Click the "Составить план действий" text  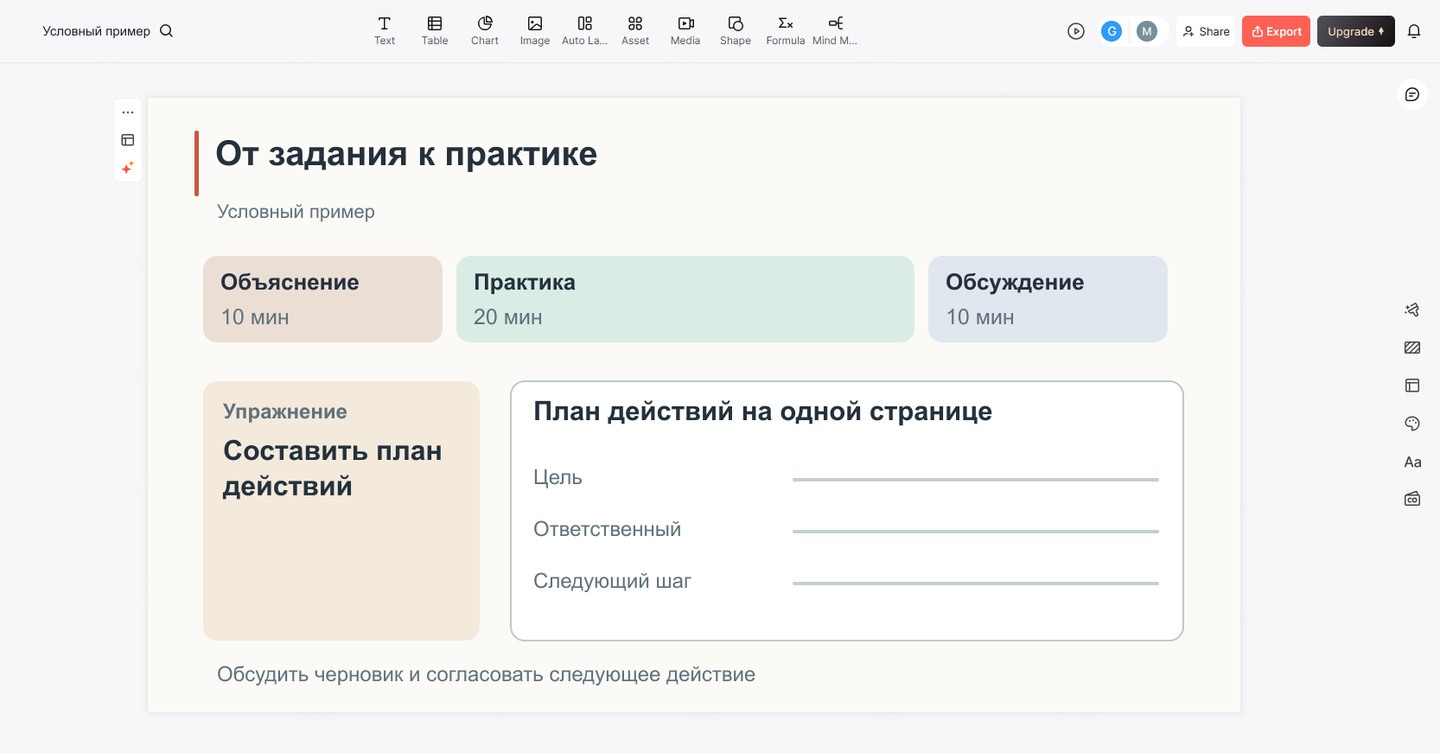[332, 468]
